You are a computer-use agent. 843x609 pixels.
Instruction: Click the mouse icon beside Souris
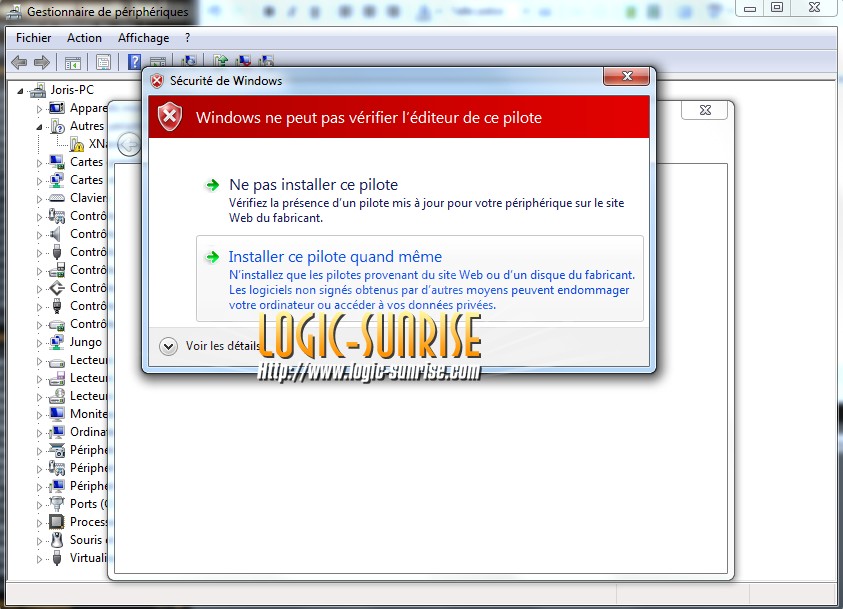point(57,540)
